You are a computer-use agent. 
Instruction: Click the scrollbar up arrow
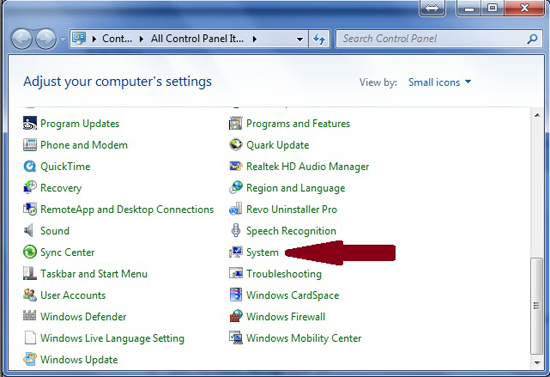point(537,115)
